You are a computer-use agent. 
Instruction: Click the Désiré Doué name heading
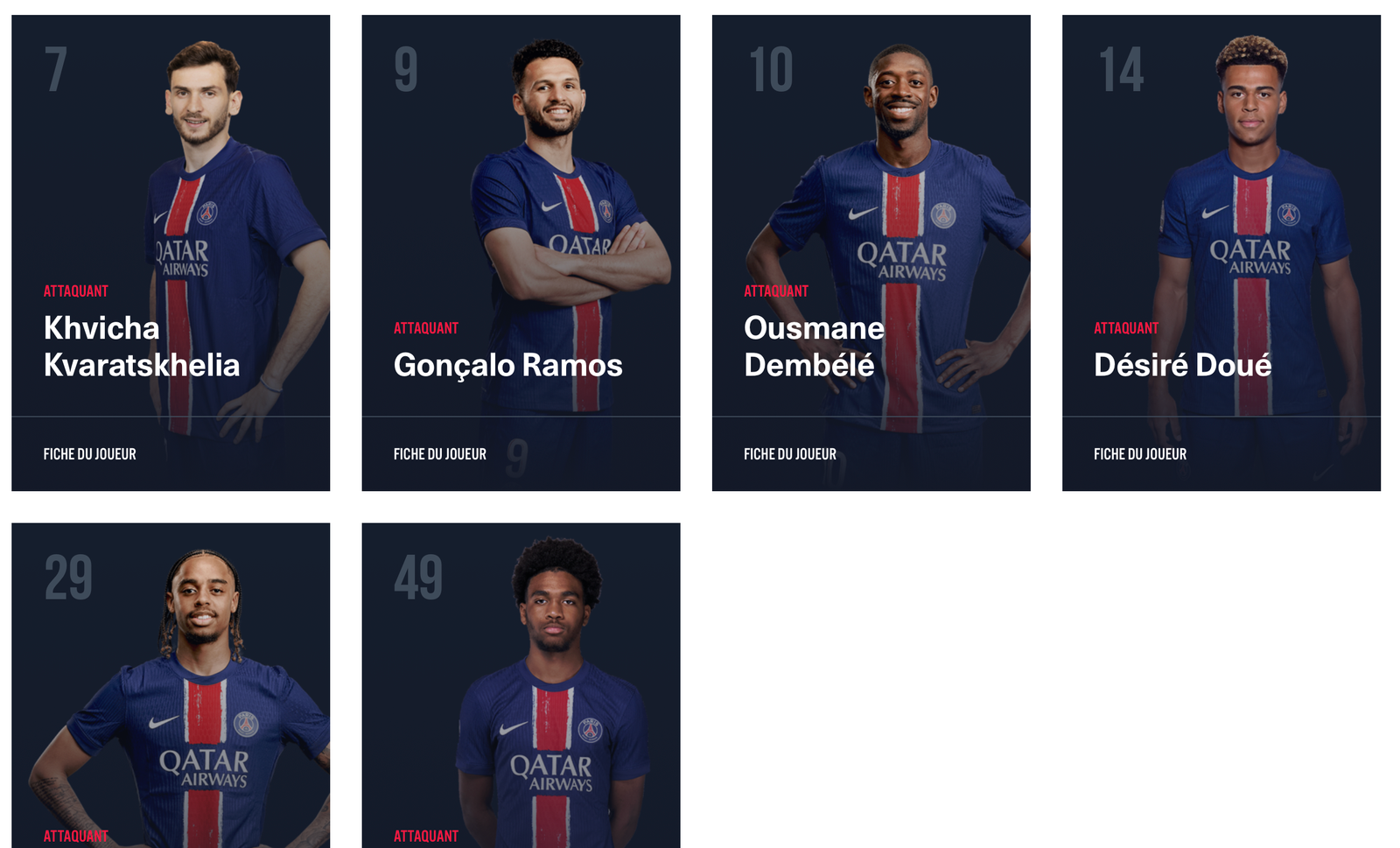tap(1183, 365)
